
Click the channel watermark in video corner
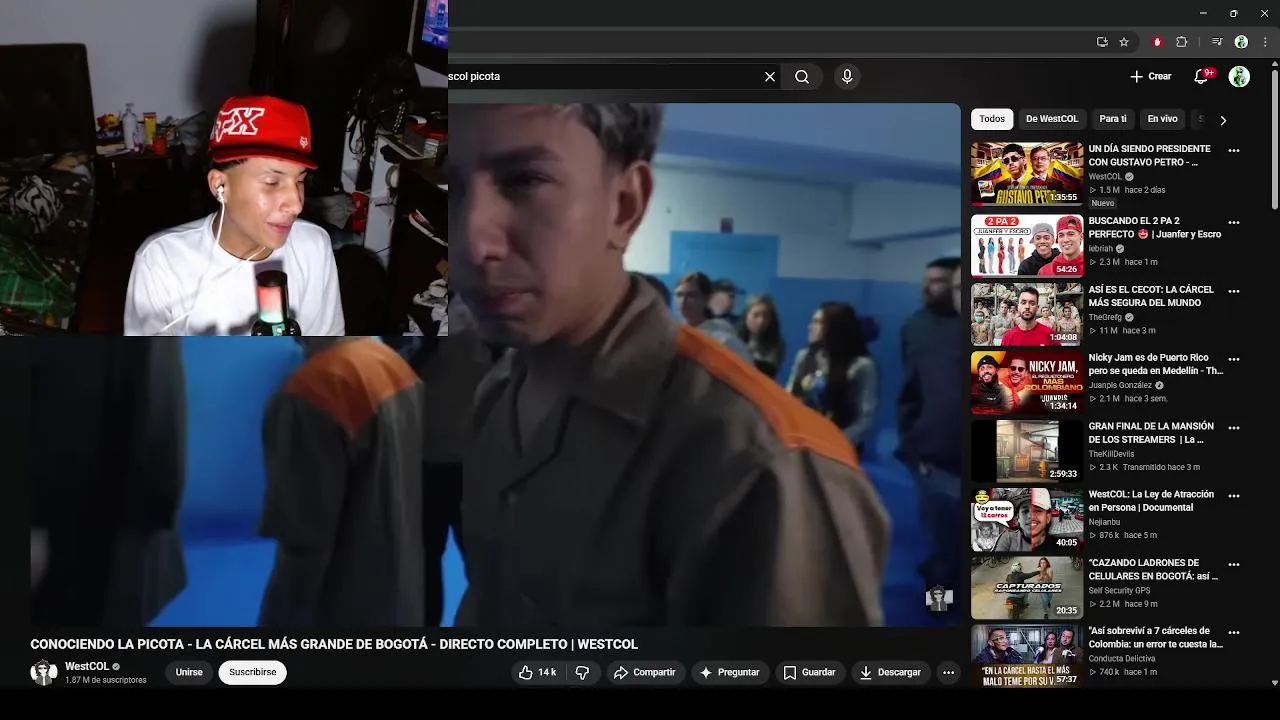(939, 598)
